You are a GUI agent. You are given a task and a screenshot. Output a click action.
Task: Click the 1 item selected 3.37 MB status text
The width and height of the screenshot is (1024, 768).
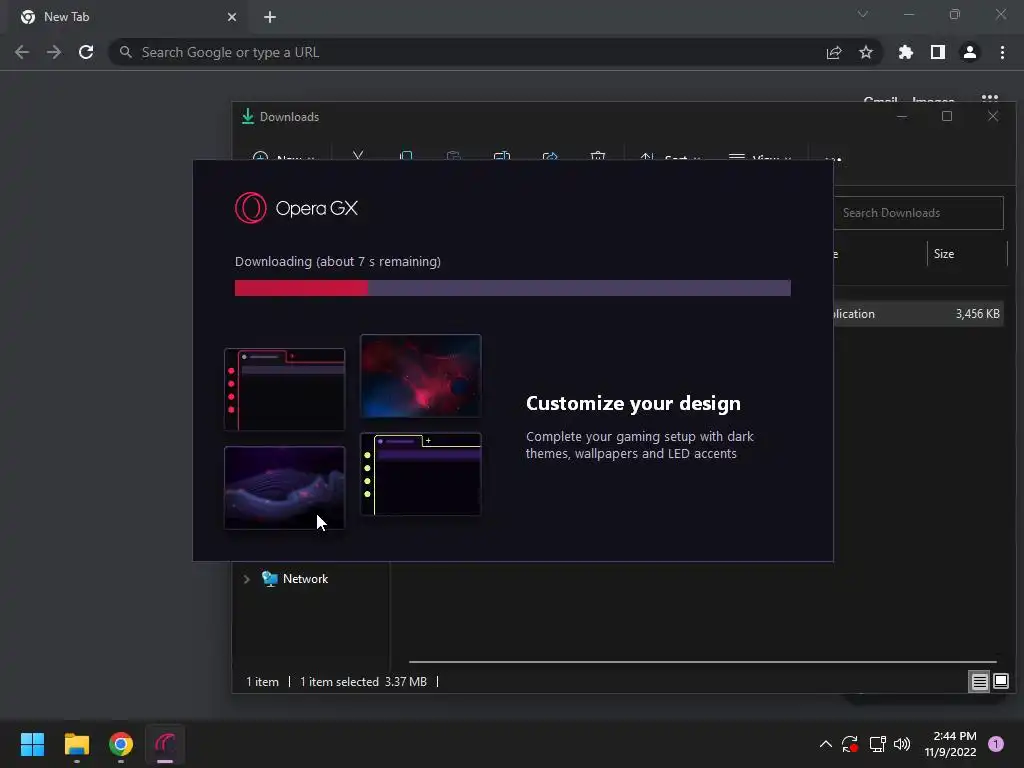point(363,682)
